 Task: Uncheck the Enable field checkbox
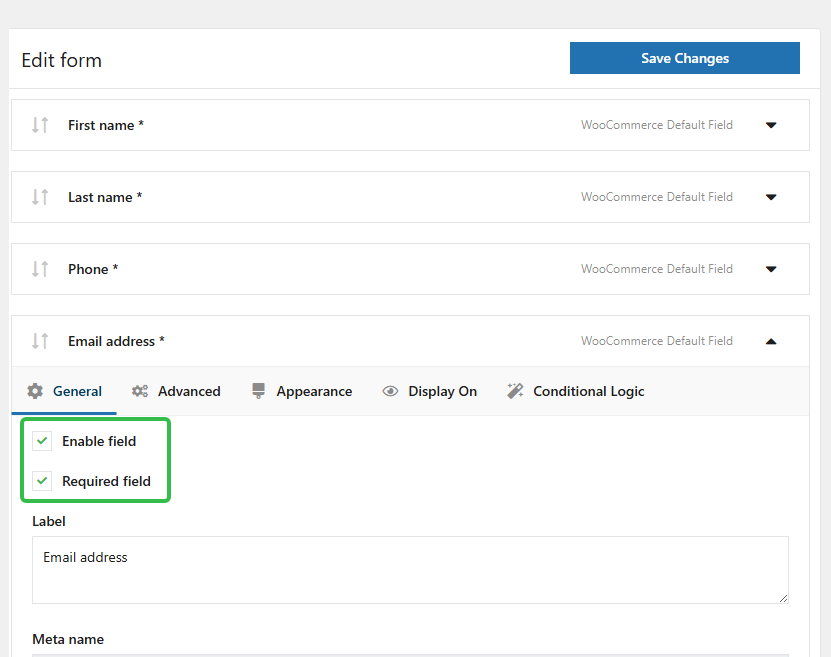pyautogui.click(x=42, y=441)
